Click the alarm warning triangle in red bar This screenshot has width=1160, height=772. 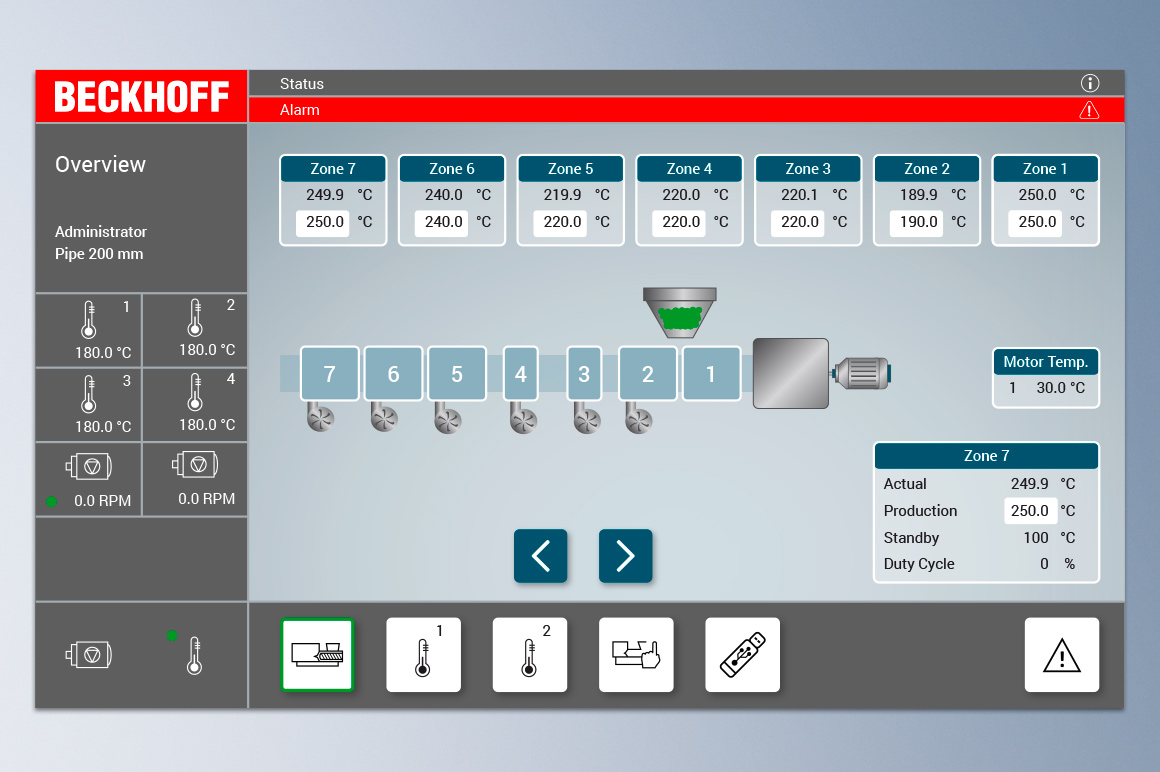pyautogui.click(x=1089, y=110)
